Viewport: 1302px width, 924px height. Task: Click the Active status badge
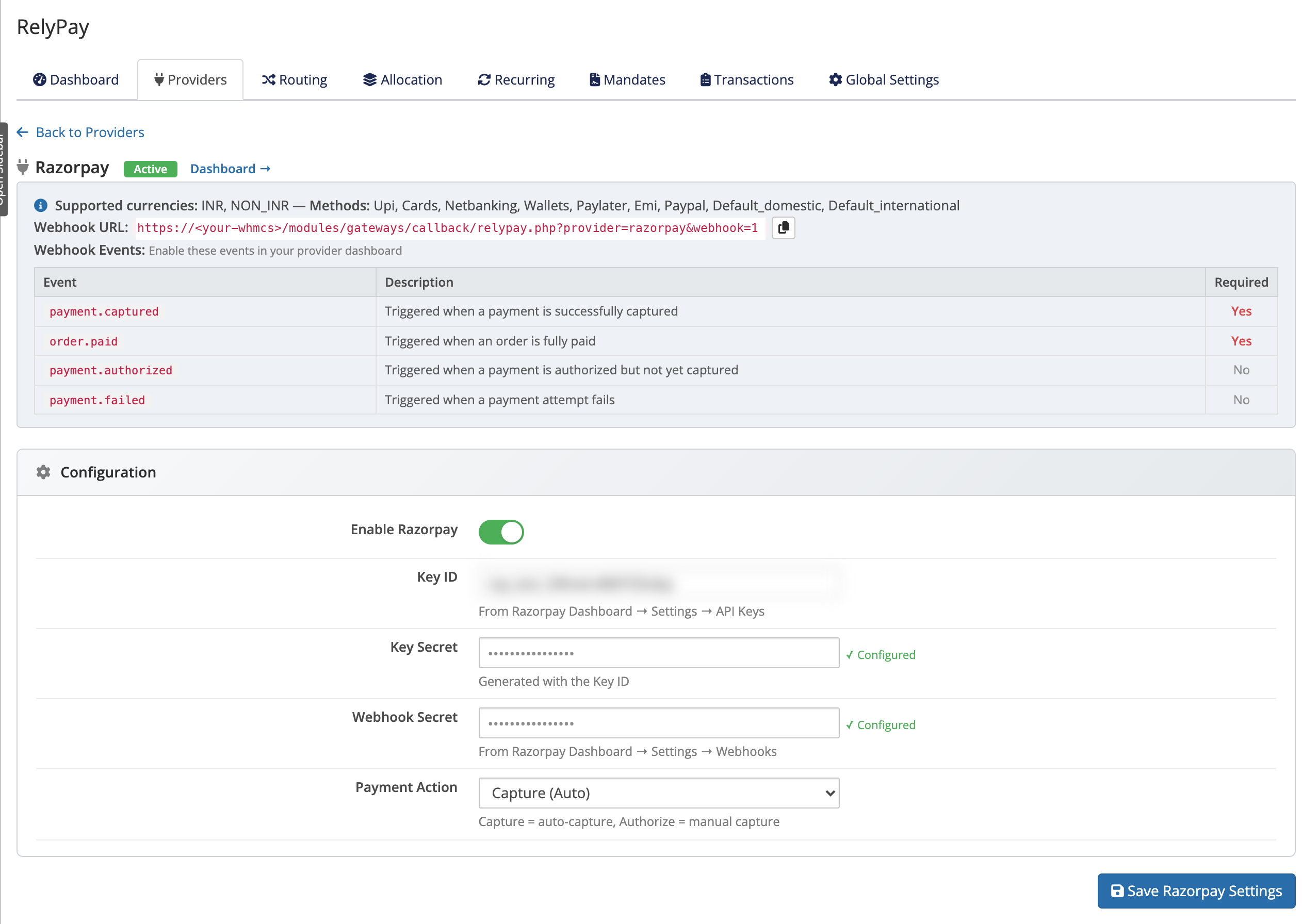150,169
